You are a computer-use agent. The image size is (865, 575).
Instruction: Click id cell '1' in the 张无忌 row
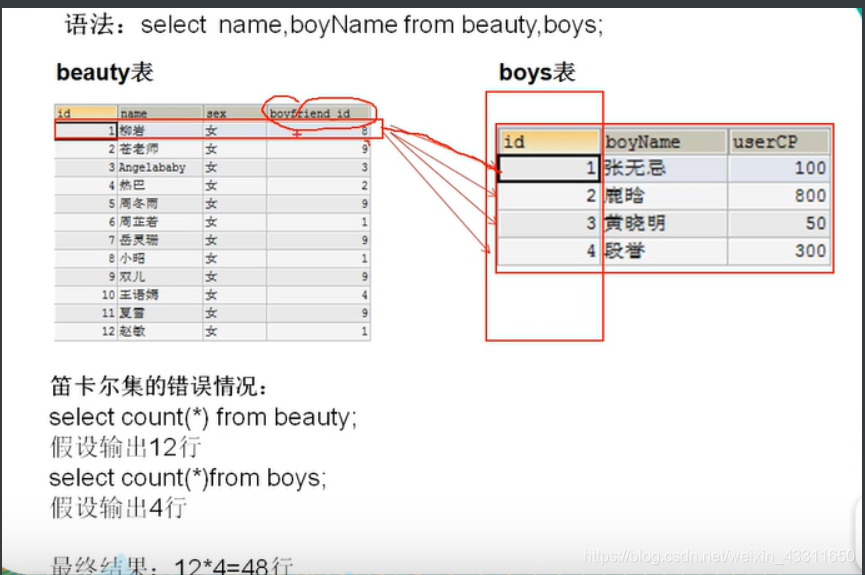point(549,168)
